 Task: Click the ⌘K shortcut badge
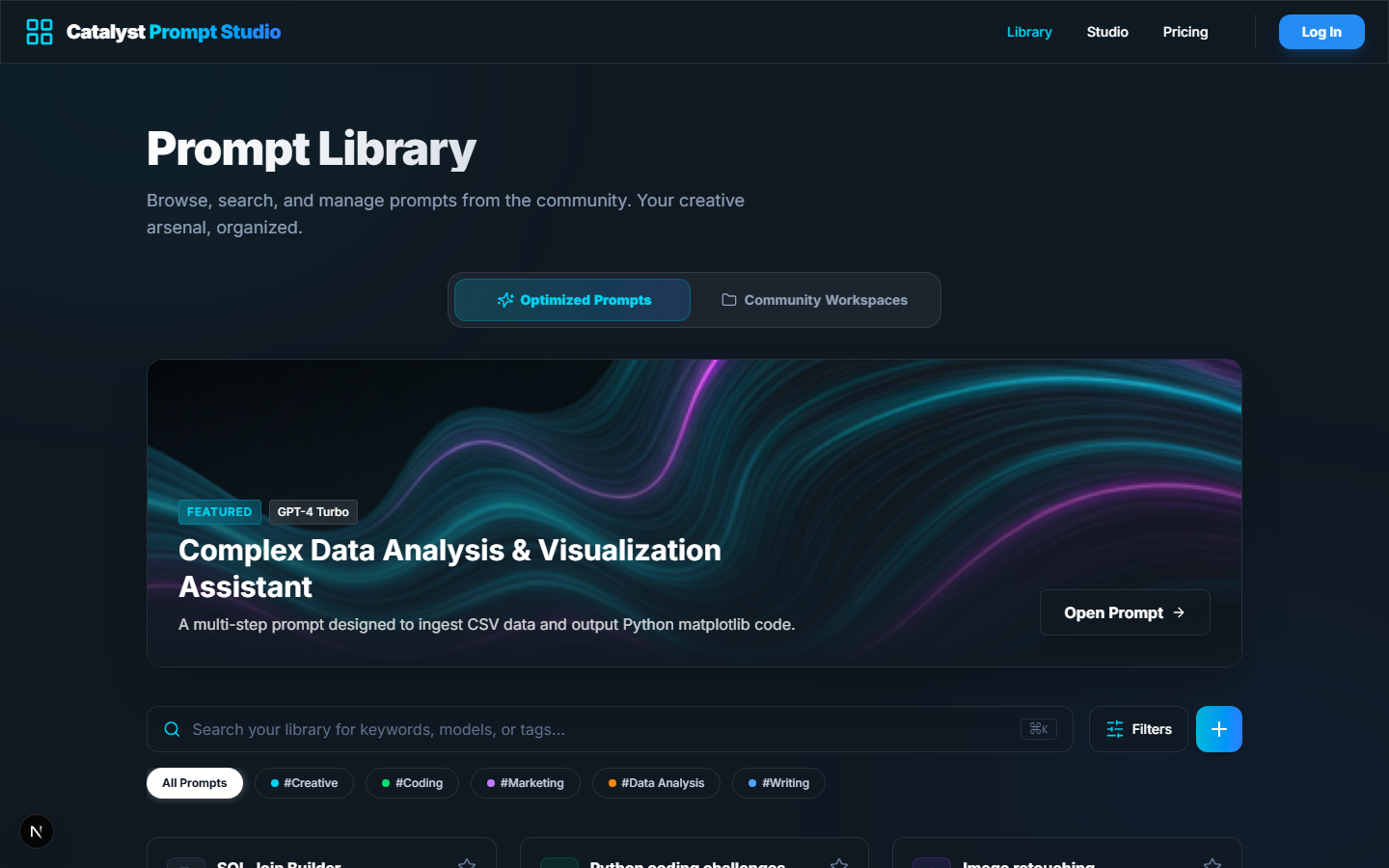click(x=1039, y=729)
